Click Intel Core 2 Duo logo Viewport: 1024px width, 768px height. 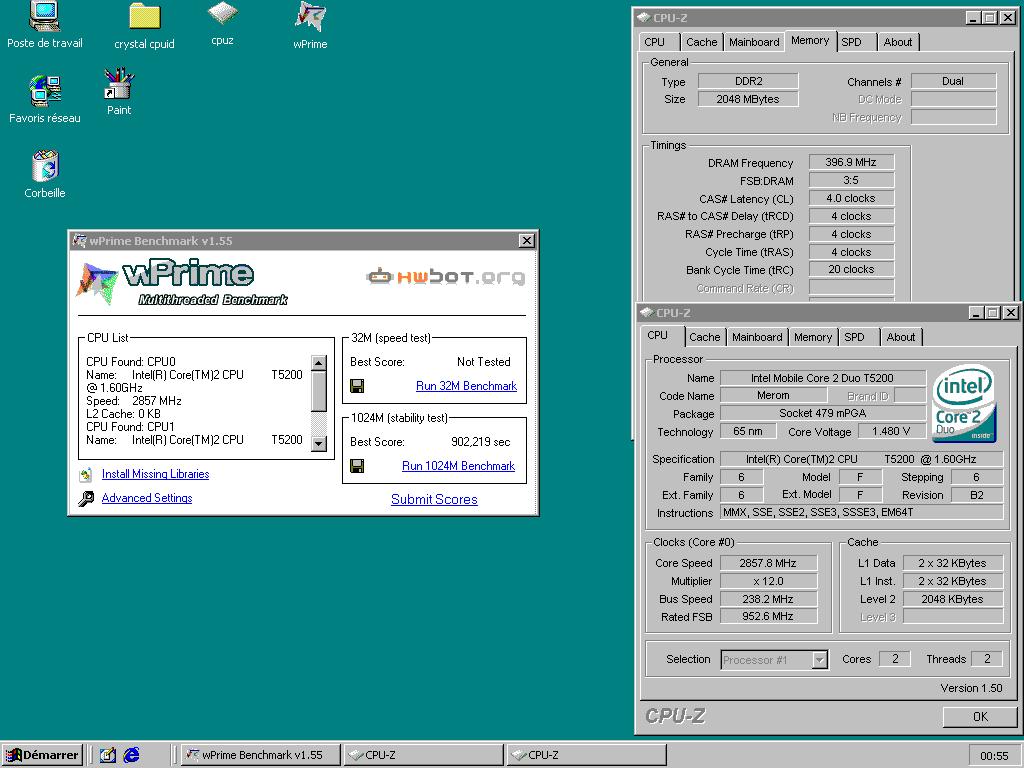(965, 403)
